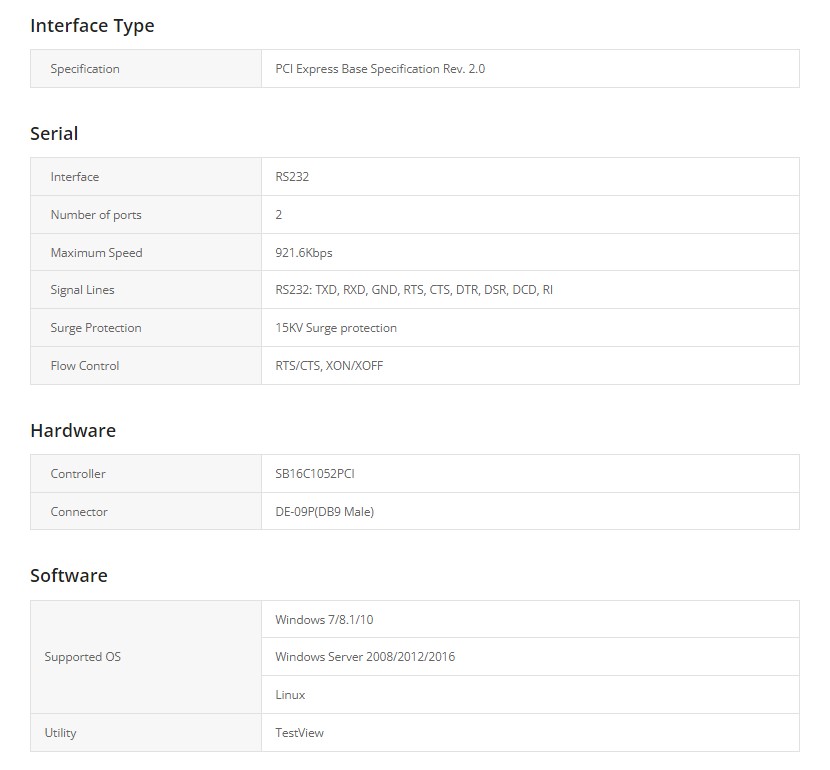Select the Number of ports label
The height and width of the screenshot is (770, 830).
[x=96, y=215]
